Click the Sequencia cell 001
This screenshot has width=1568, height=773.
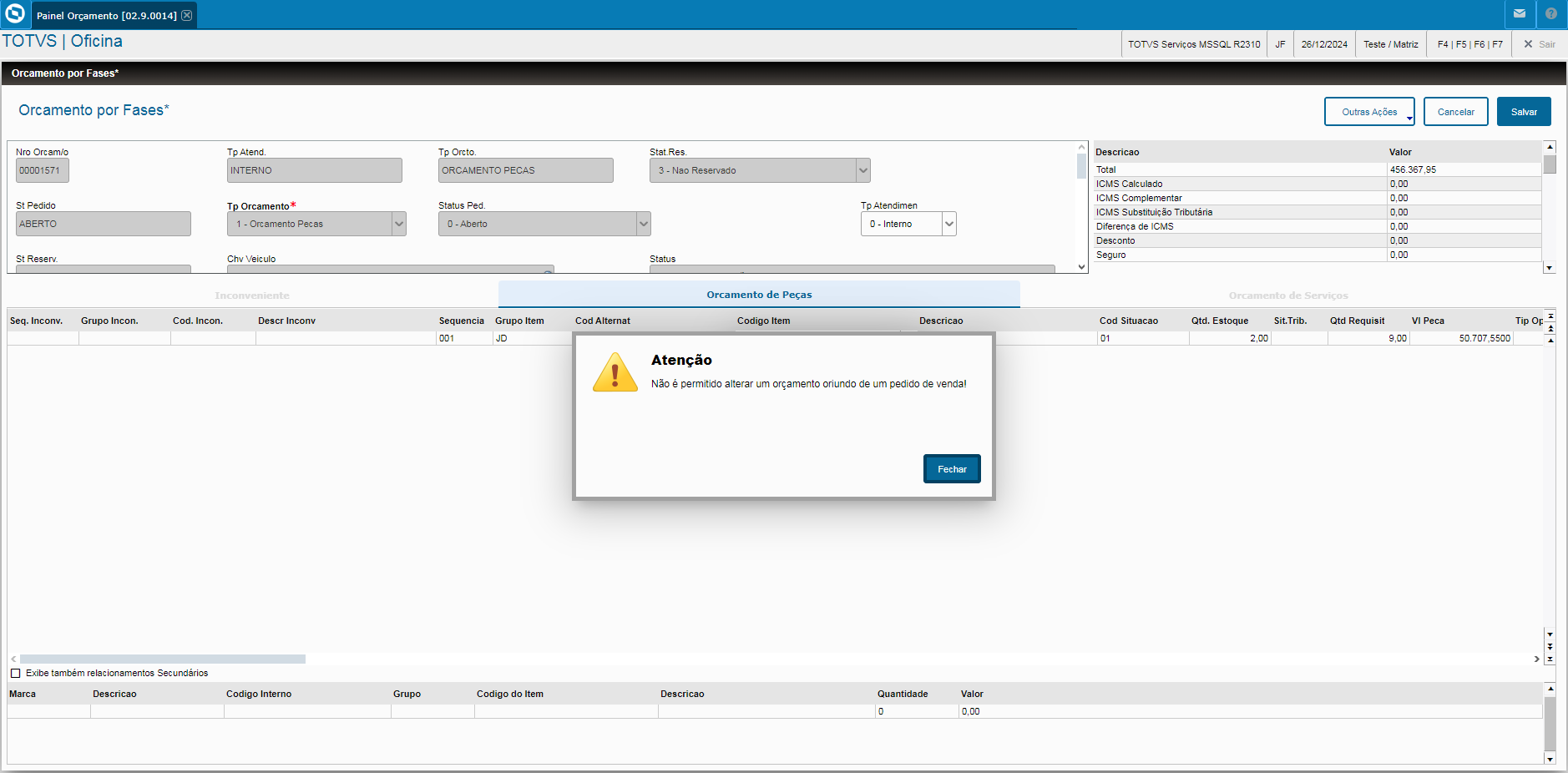(464, 338)
